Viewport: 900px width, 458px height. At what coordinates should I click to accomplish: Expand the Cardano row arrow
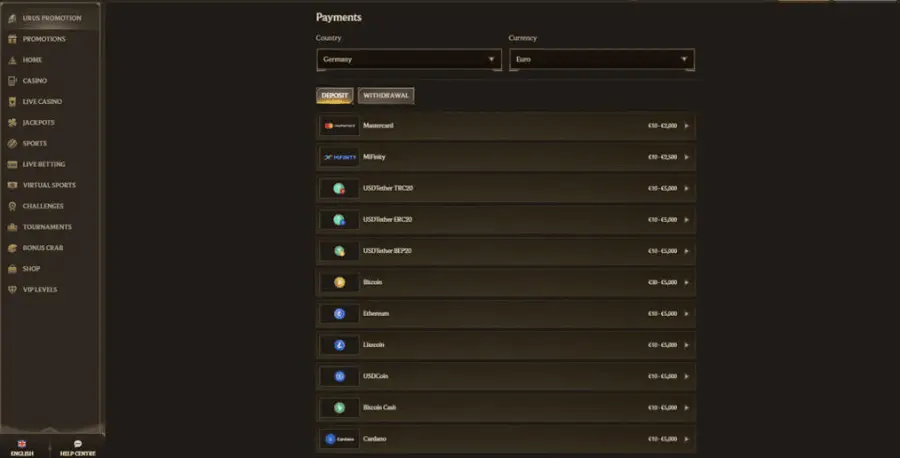pos(686,439)
